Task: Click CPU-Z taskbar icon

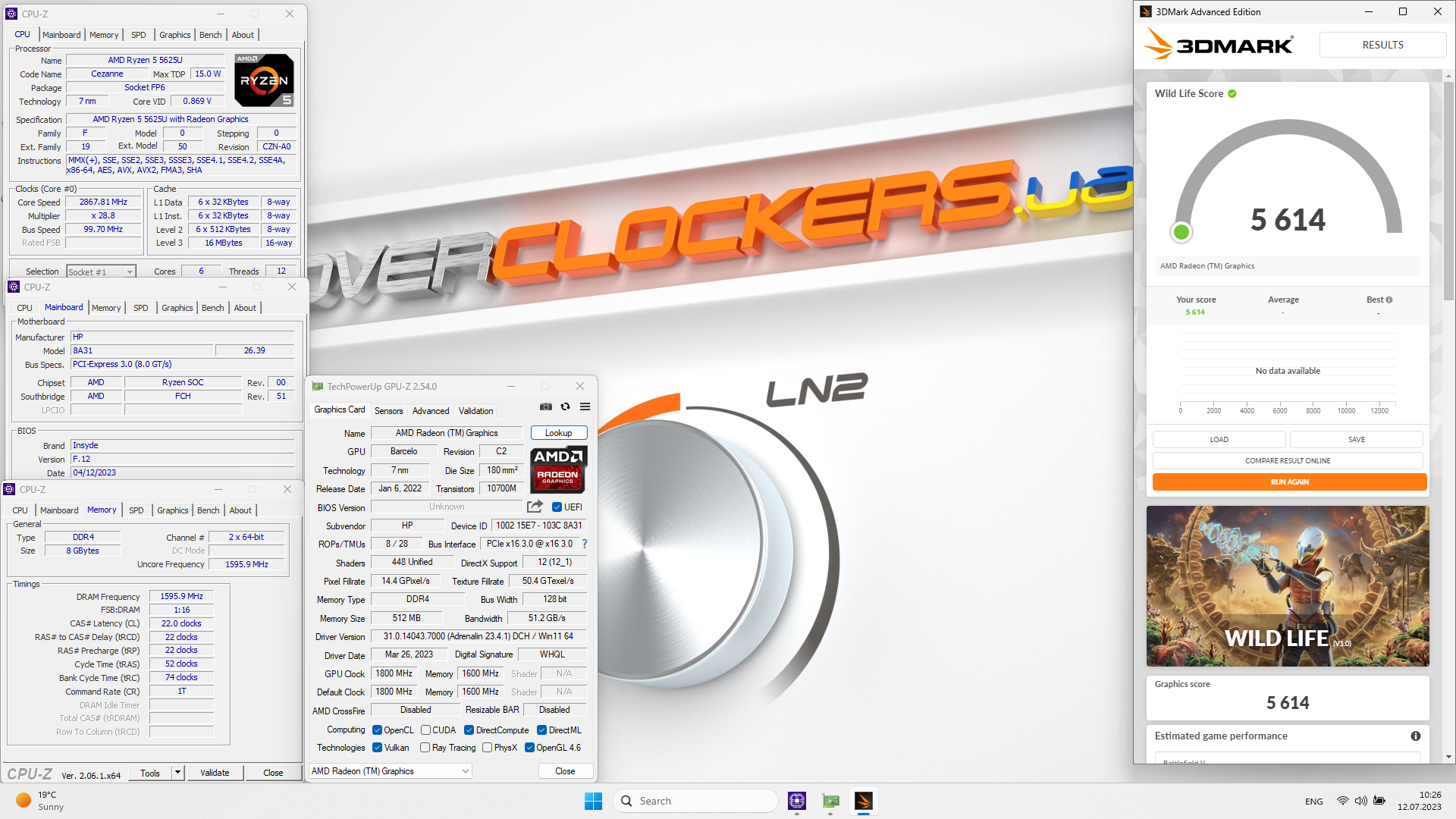Action: (x=797, y=801)
